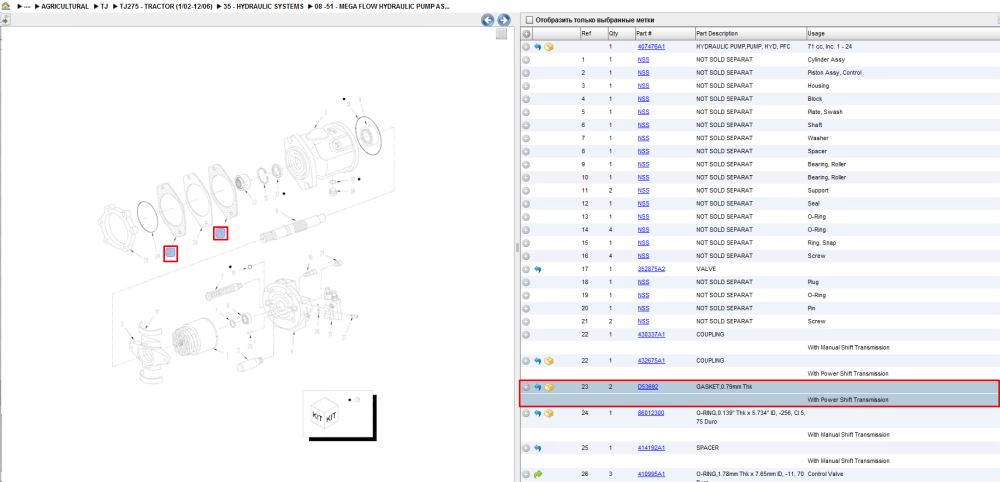Click the NSS link for ref 12
The image size is (1000, 482).
click(x=643, y=203)
